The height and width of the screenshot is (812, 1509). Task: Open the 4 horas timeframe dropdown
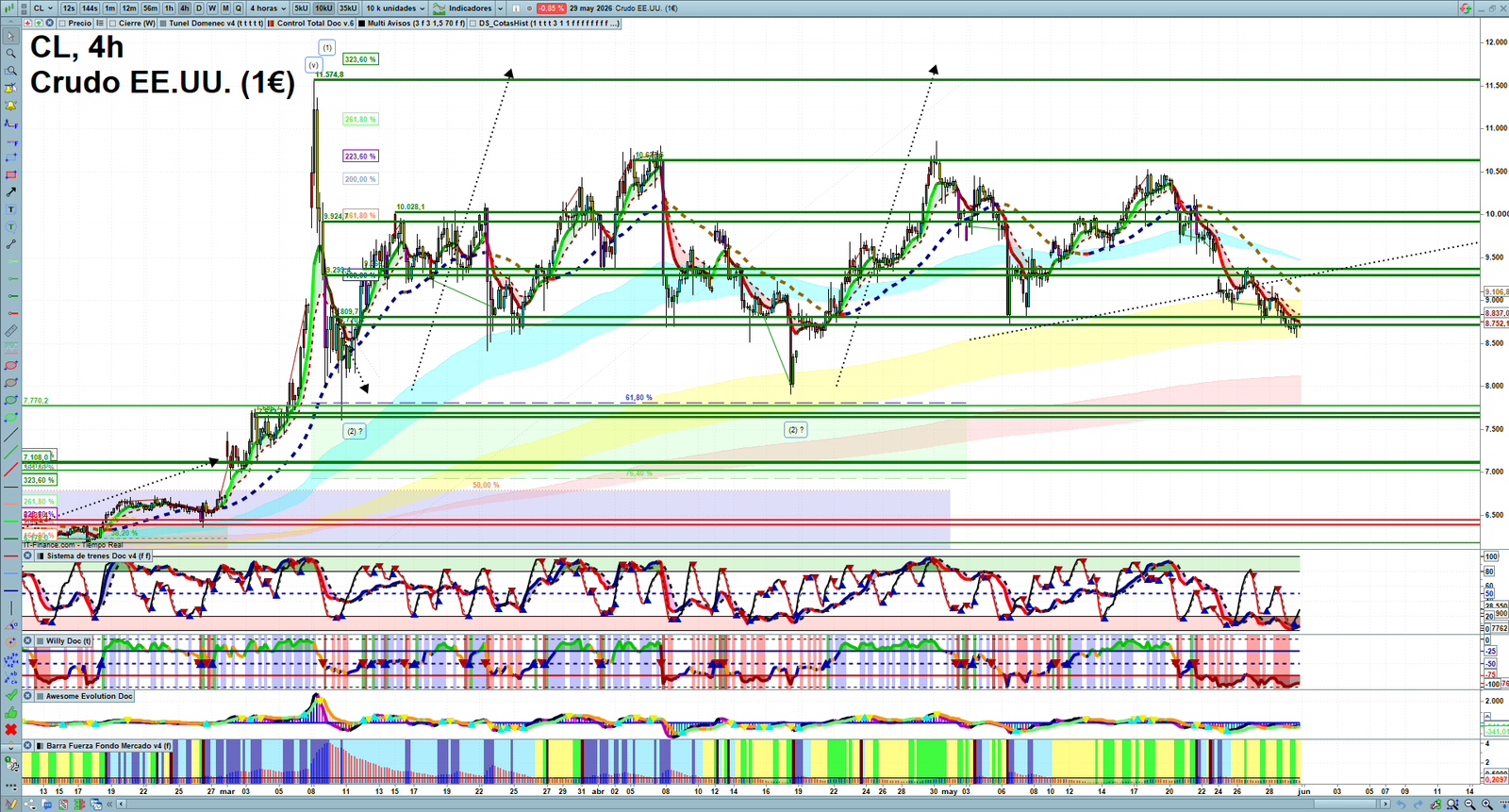(x=268, y=8)
